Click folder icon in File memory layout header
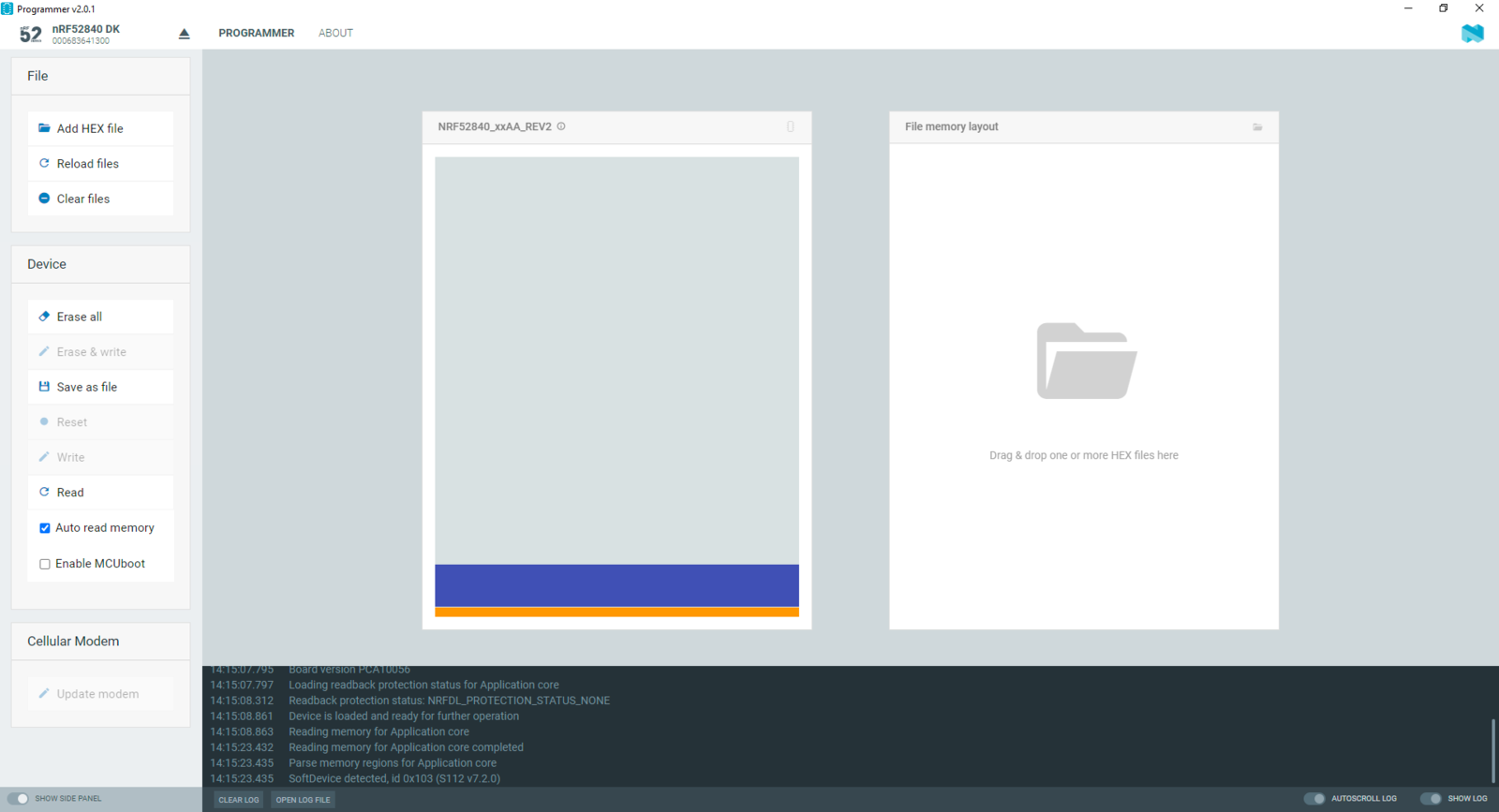This screenshot has height=812, width=1499. [x=1257, y=127]
